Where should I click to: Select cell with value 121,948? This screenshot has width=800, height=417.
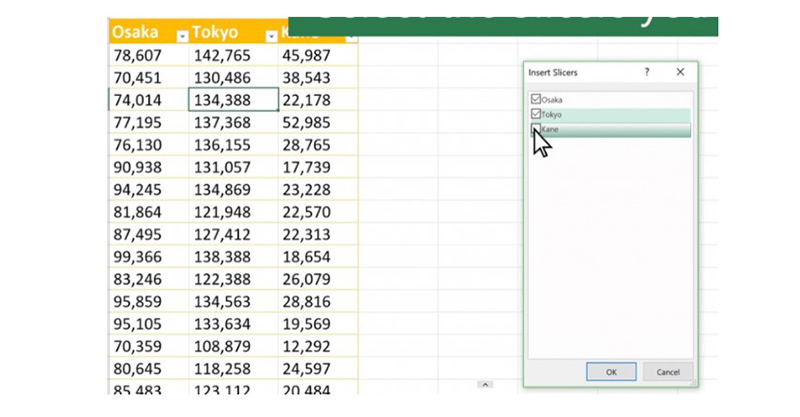234,212
